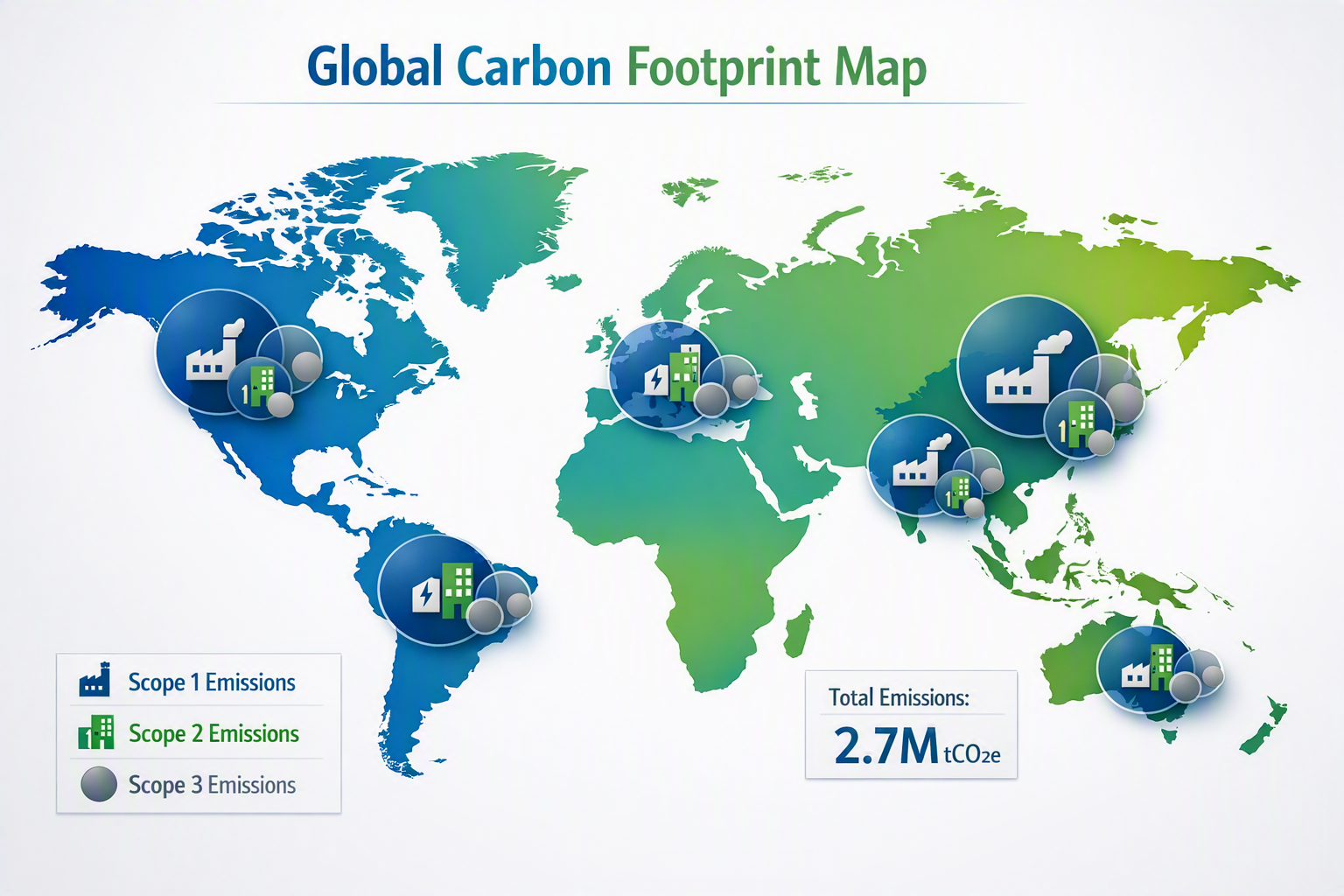The width and height of the screenshot is (1344, 896).
Task: Click the "Total Emissions:" label
Action: point(899,697)
